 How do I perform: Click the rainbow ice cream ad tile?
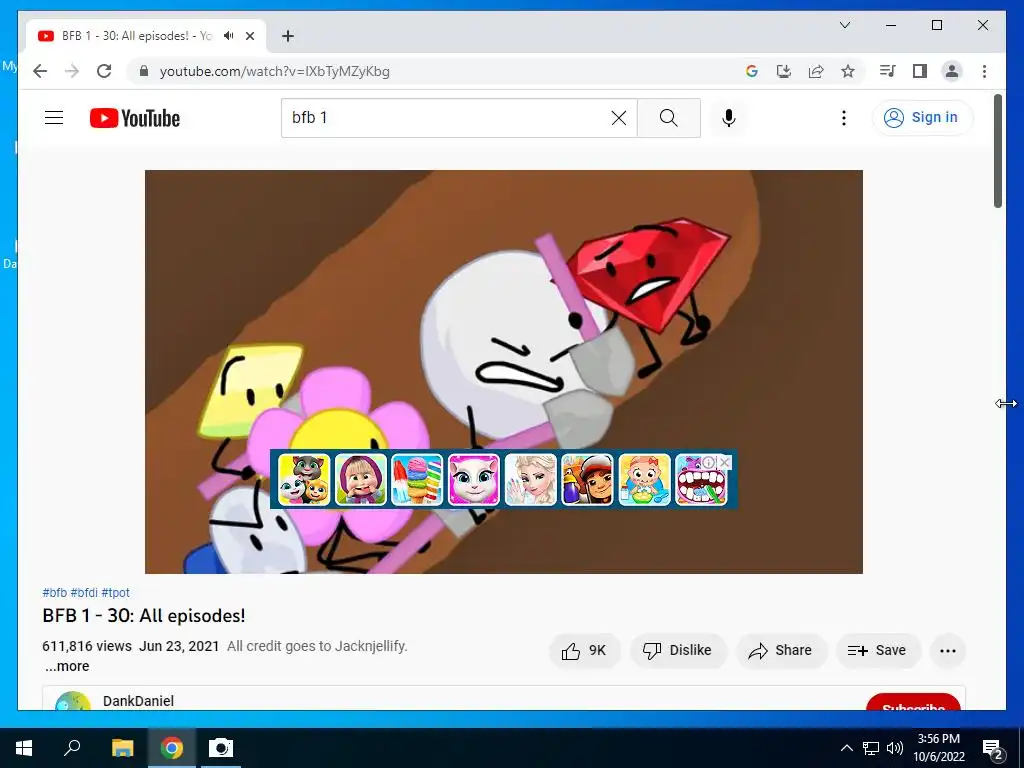click(417, 480)
